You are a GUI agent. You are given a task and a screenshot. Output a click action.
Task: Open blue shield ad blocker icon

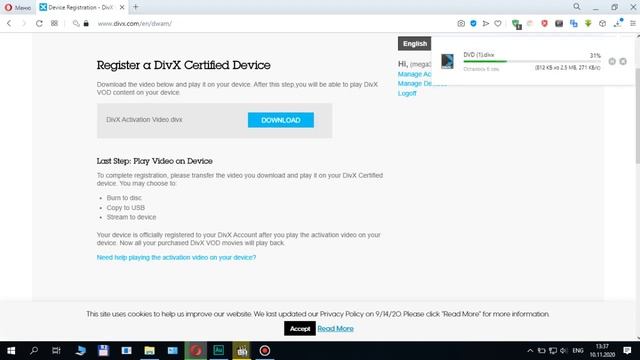pyautogui.click(x=473, y=24)
